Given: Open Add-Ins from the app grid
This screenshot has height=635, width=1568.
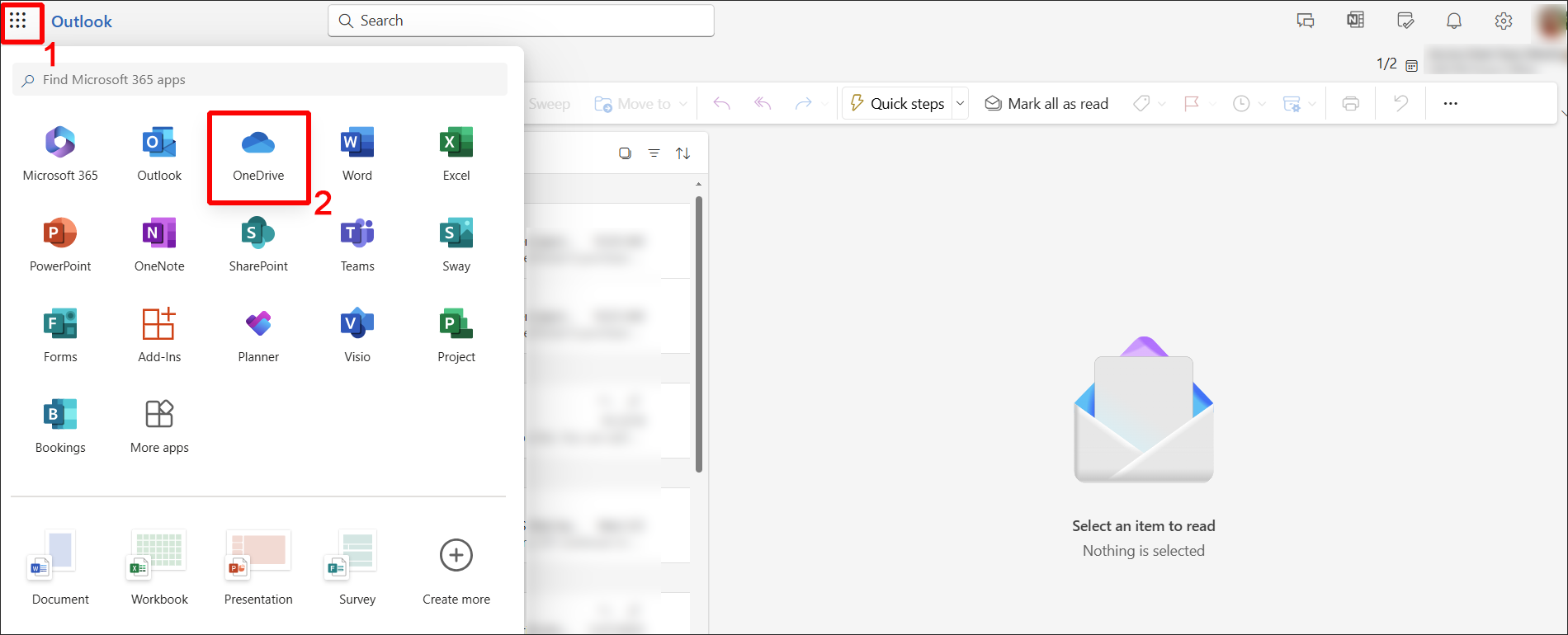Looking at the screenshot, I should [x=159, y=336].
